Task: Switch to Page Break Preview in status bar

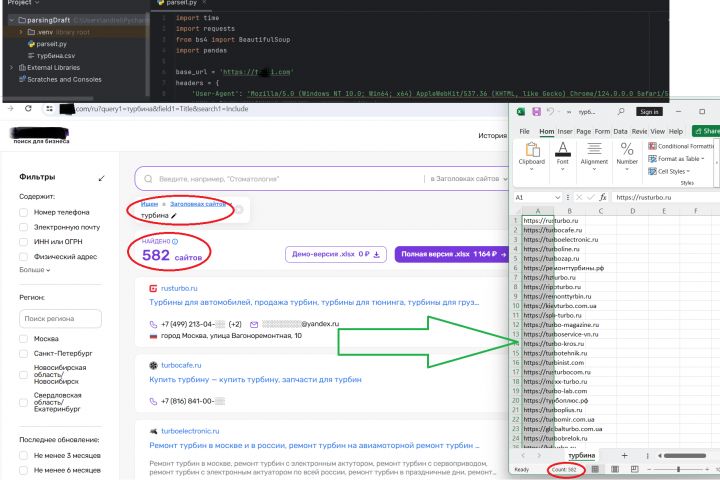Action: 635,469
